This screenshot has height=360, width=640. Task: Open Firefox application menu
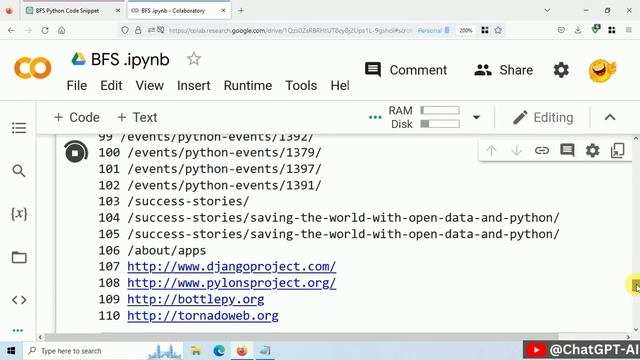[629, 30]
